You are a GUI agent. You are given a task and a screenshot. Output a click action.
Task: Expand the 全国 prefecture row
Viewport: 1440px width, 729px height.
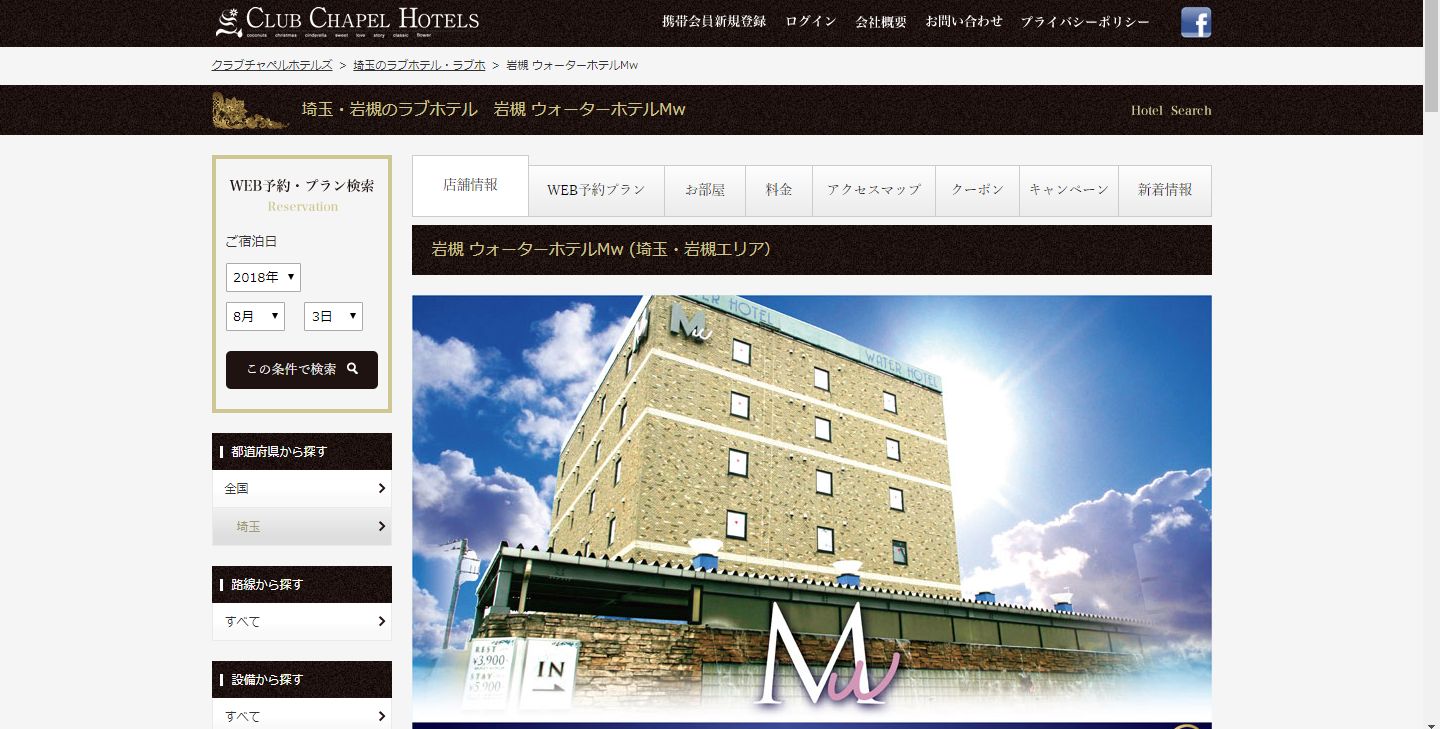click(302, 489)
